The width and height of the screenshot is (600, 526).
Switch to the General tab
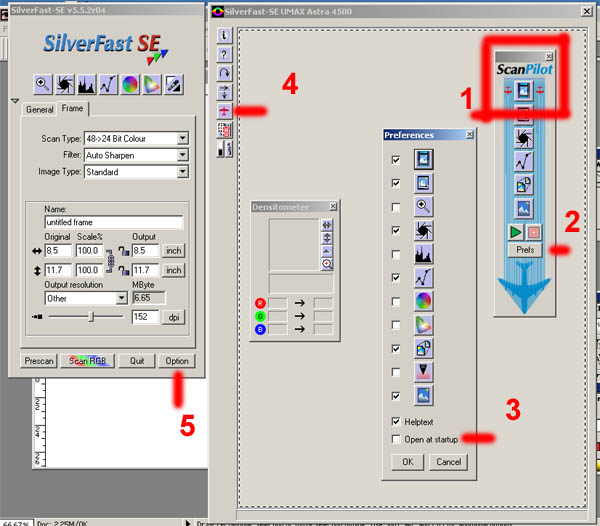coord(39,109)
